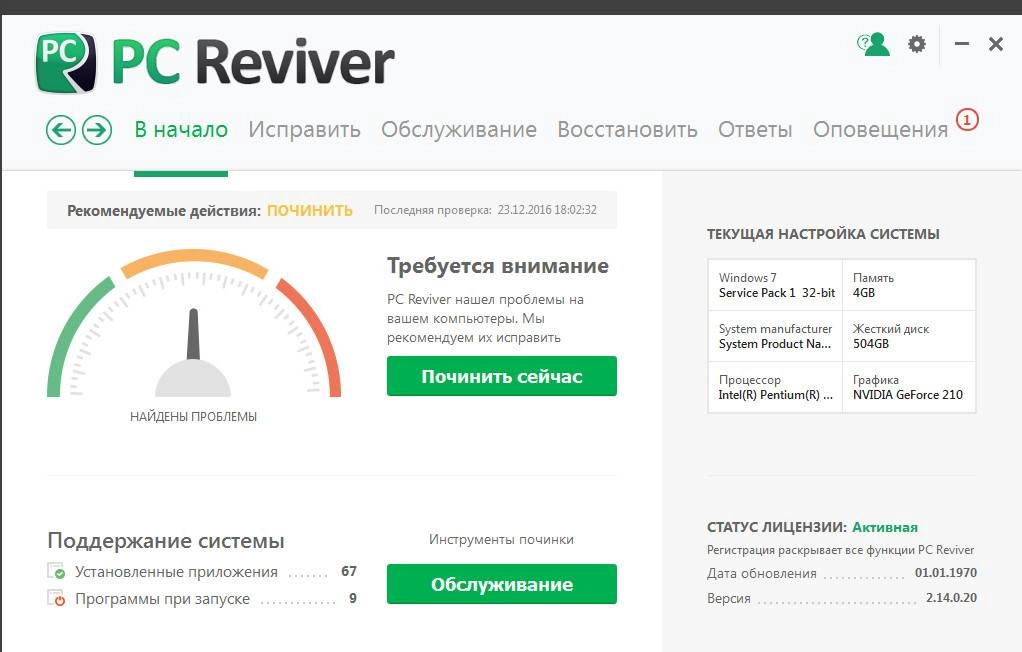Open the Обслуживание tab in navigation
1022x652 pixels.
click(x=458, y=129)
